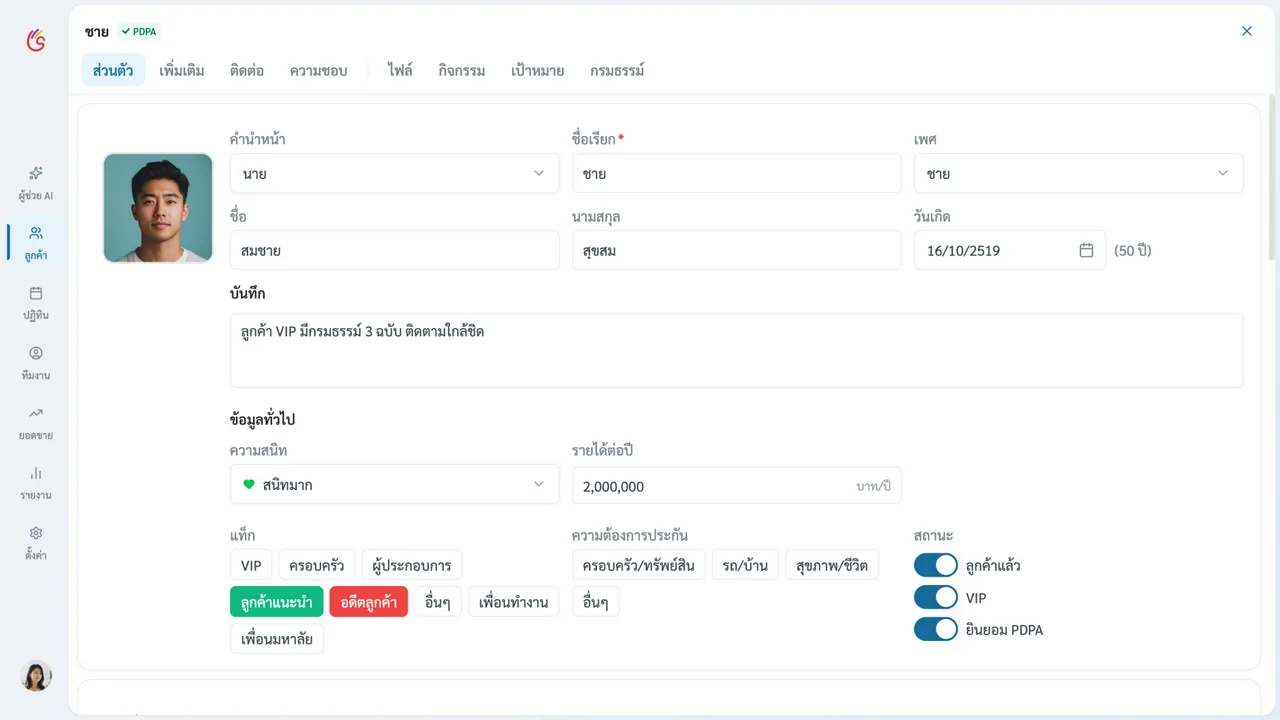Toggle the ยินยอม PDPA consent switch
Viewport: 1280px width, 720px height.
pos(936,629)
